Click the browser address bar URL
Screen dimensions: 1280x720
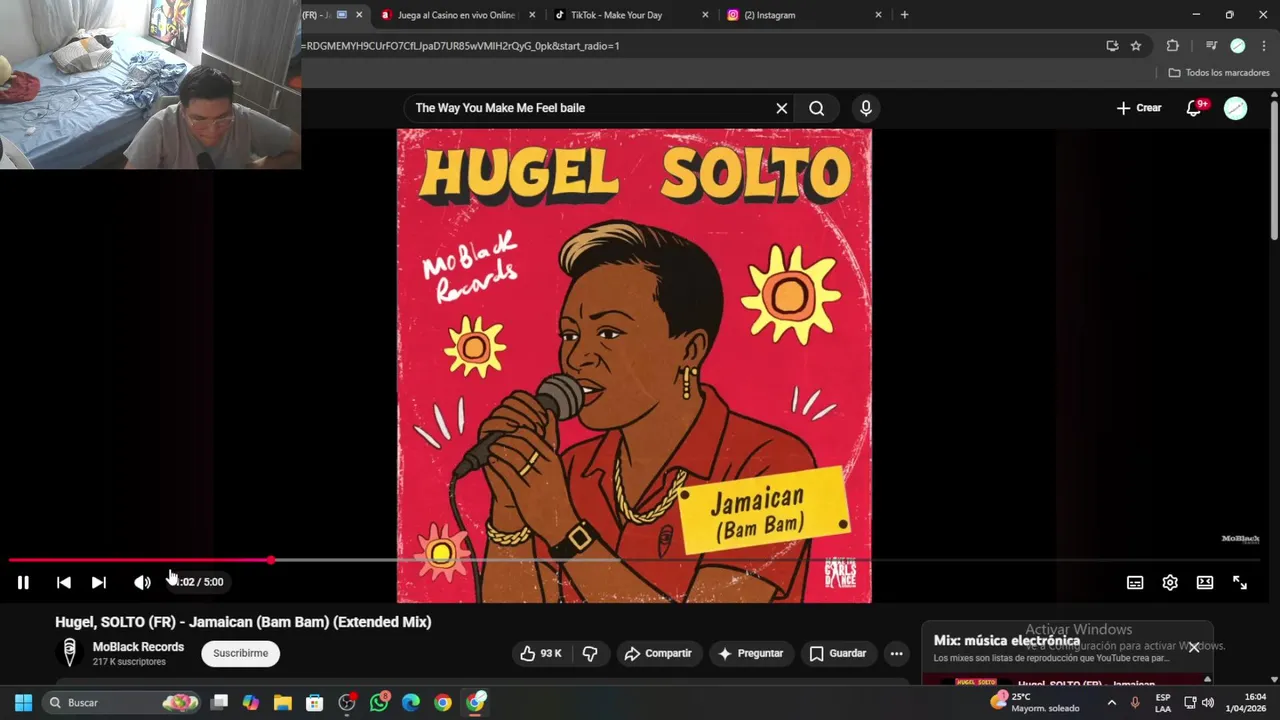(x=460, y=46)
